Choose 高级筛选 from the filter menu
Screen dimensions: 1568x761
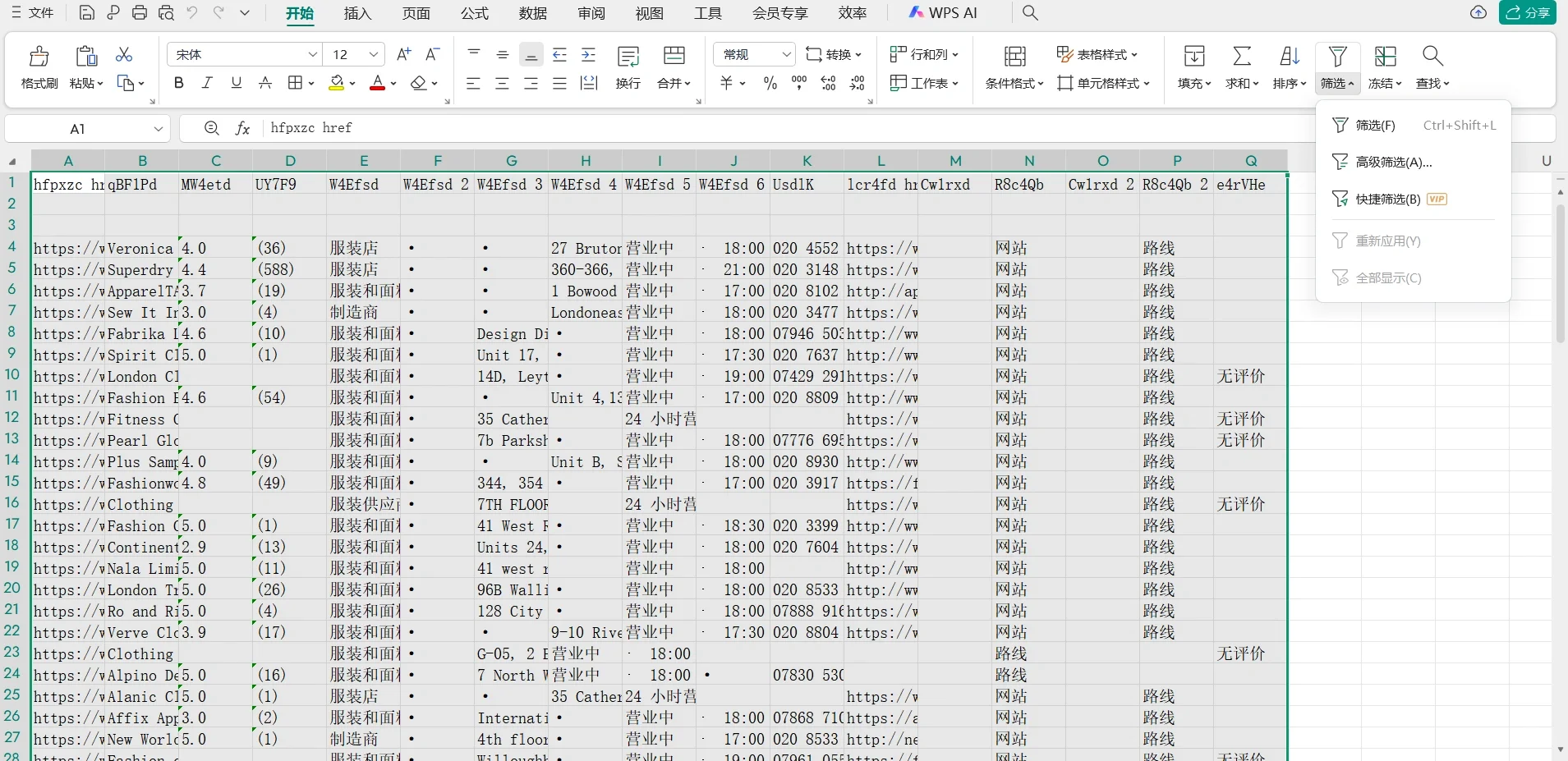(1394, 162)
